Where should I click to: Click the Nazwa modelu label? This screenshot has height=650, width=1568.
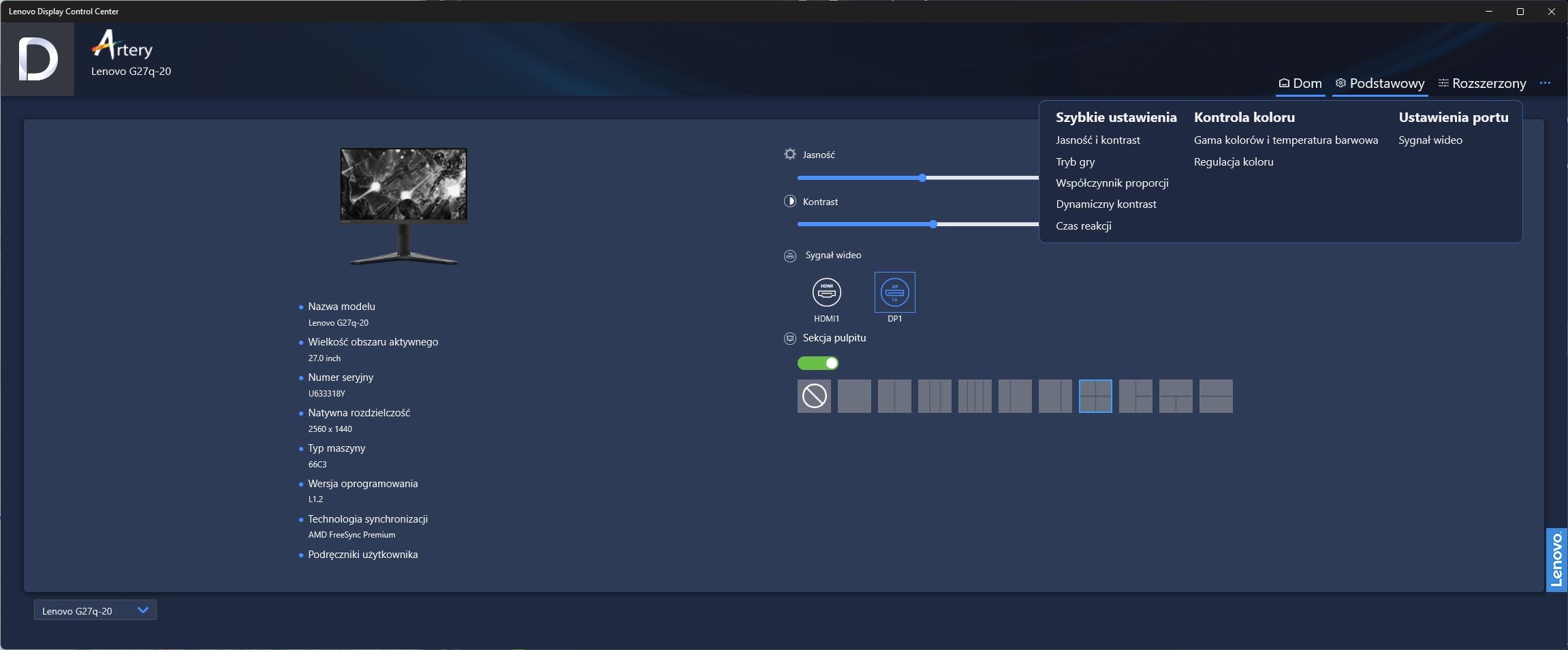[x=341, y=306]
